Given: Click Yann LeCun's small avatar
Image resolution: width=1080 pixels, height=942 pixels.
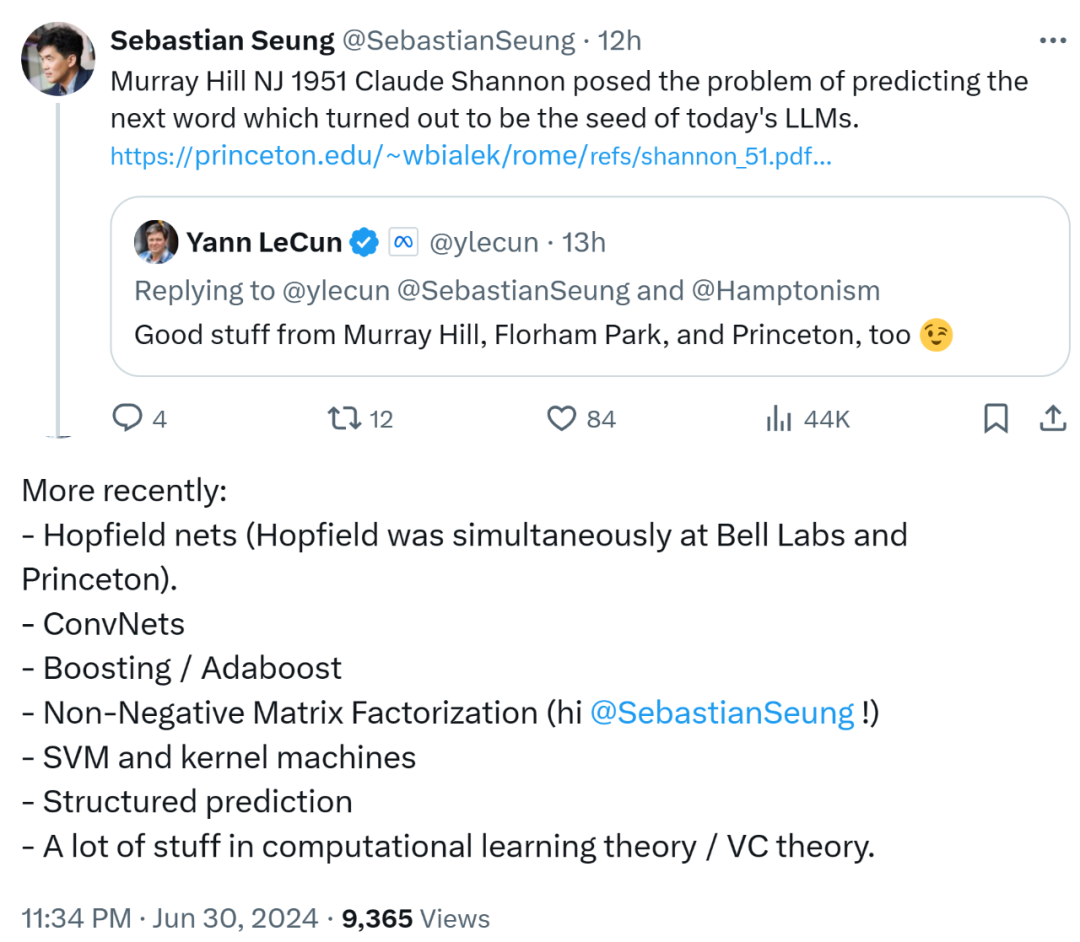Looking at the screenshot, I should (156, 242).
